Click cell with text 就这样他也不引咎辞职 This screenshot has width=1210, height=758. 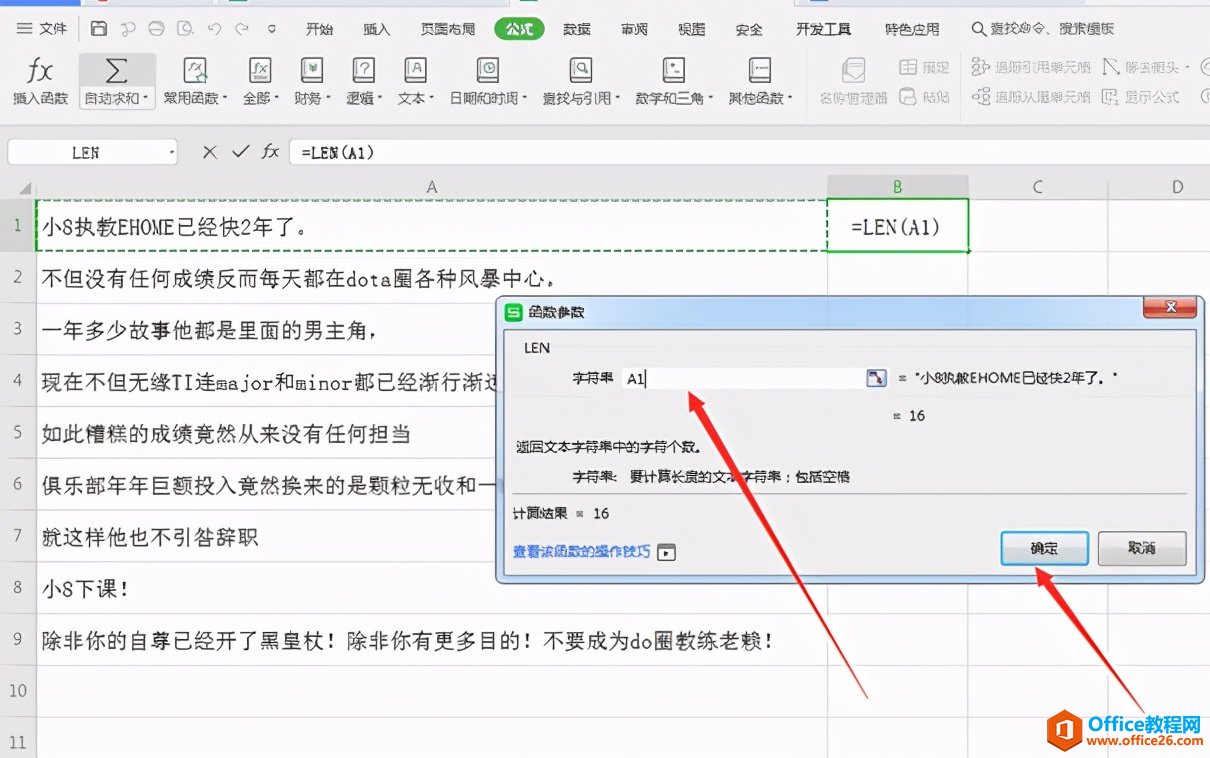click(432, 537)
